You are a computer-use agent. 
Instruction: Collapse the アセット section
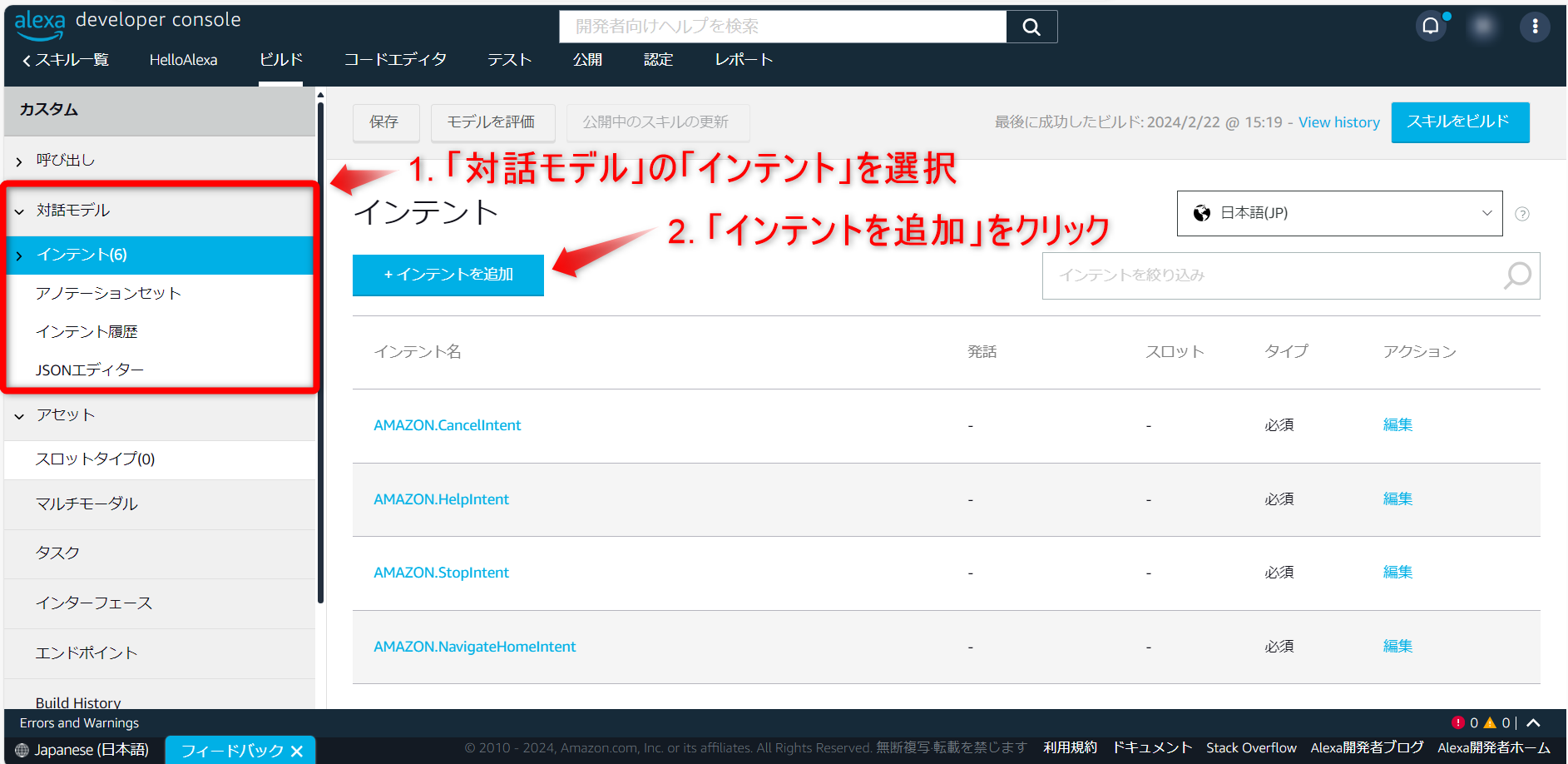19,414
